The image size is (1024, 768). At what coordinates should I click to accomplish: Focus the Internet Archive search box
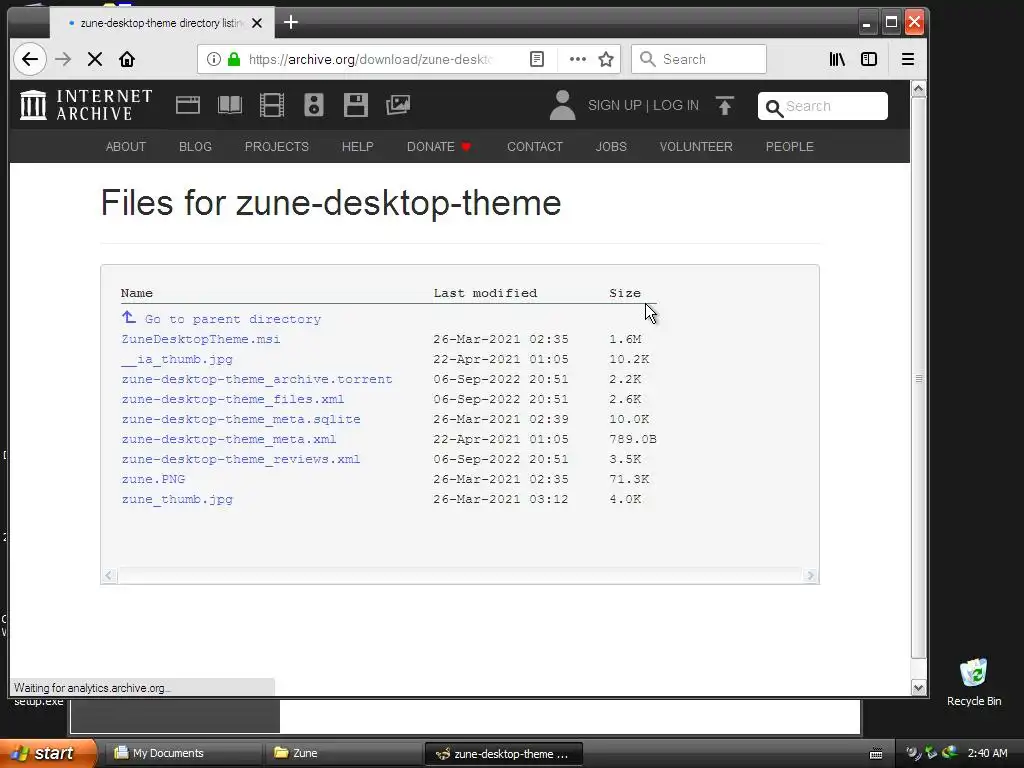823,106
